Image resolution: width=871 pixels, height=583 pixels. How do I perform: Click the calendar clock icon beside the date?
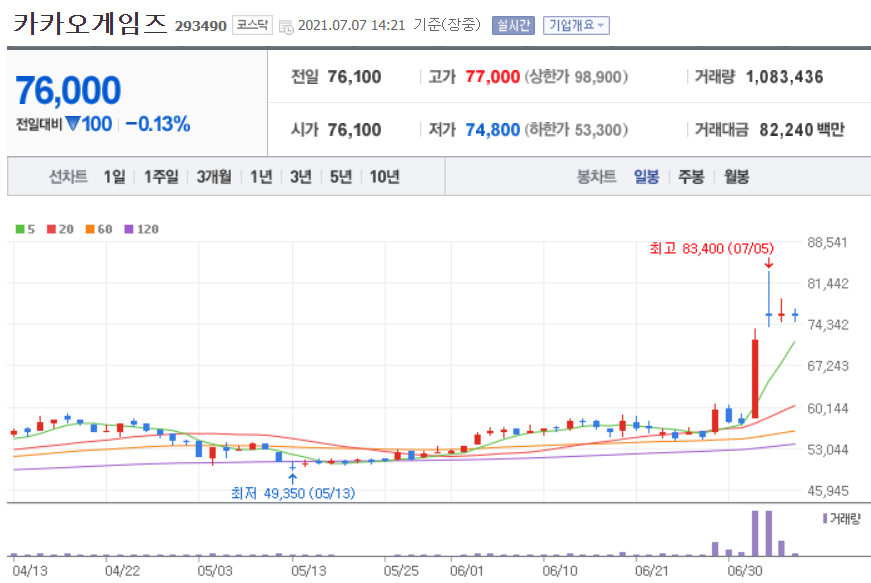pyautogui.click(x=286, y=27)
